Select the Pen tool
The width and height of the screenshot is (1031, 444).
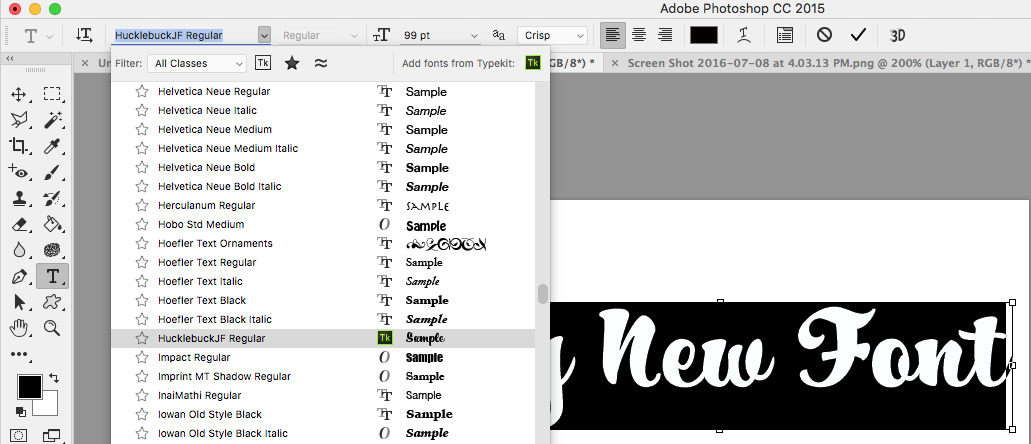18,276
